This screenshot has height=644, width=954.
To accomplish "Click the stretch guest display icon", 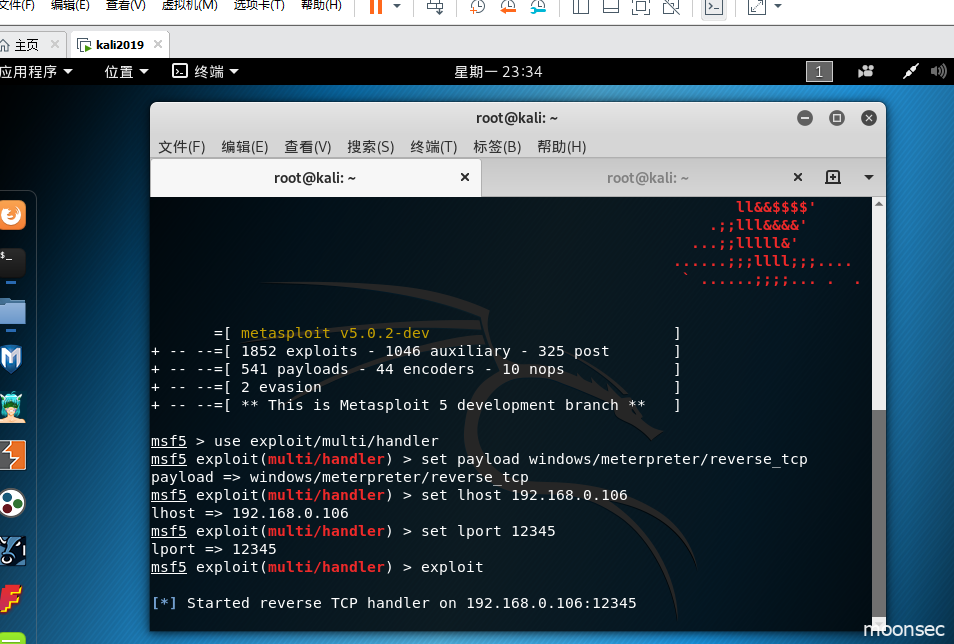I will click(x=756, y=7).
